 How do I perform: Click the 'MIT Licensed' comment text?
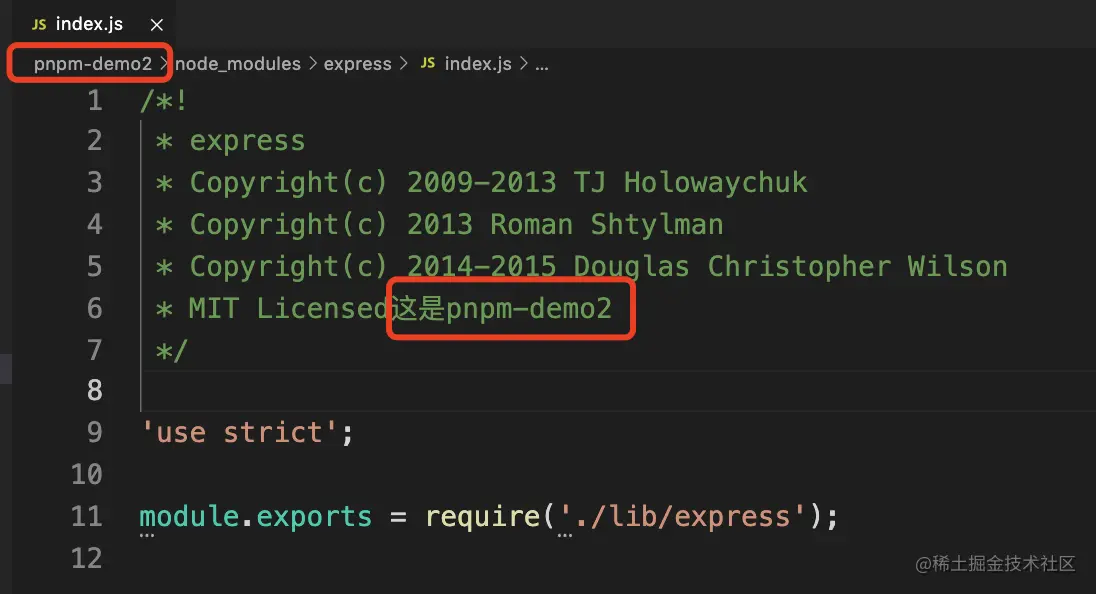289,308
